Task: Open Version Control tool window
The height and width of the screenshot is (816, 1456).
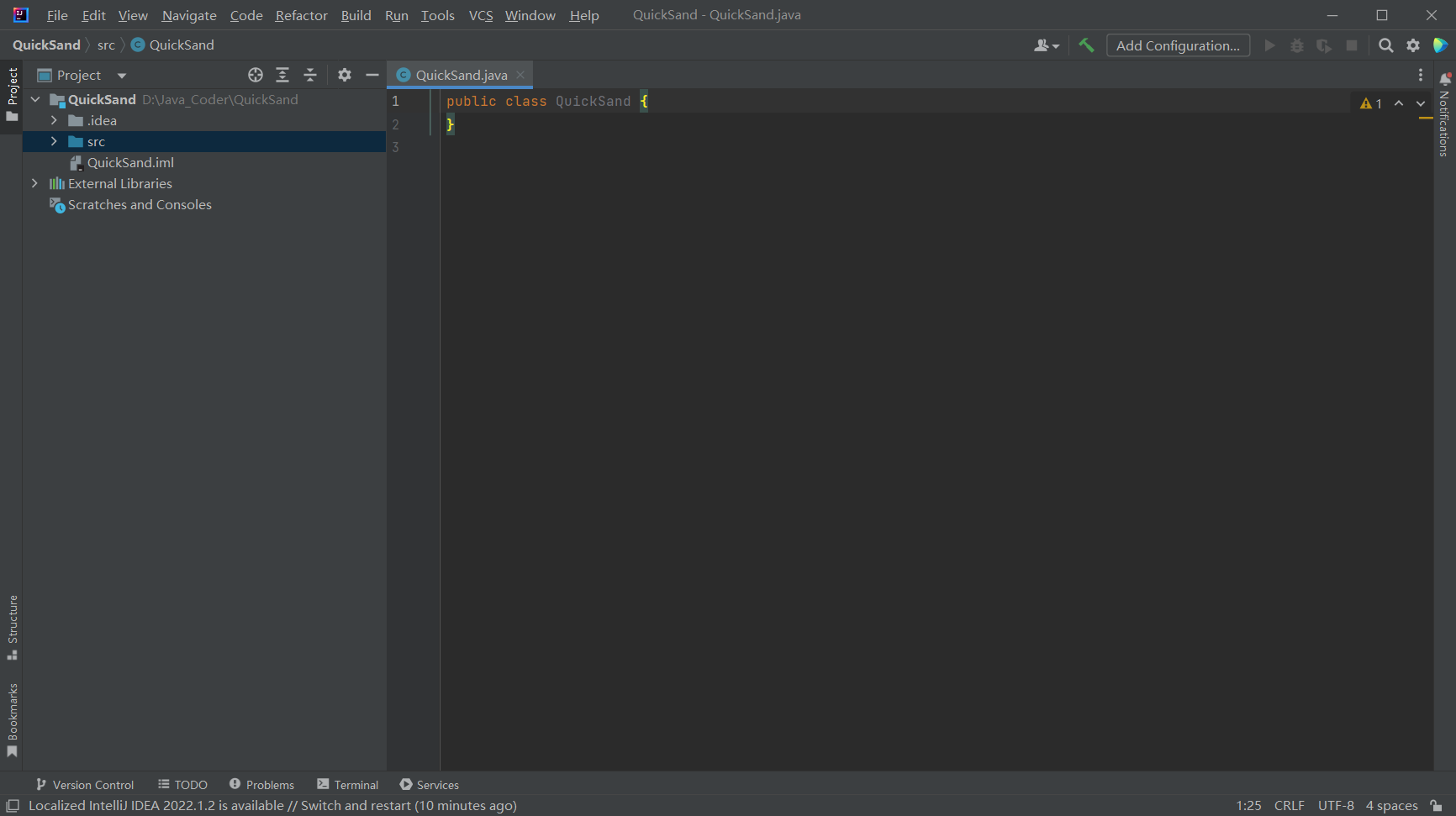Action: point(85,785)
